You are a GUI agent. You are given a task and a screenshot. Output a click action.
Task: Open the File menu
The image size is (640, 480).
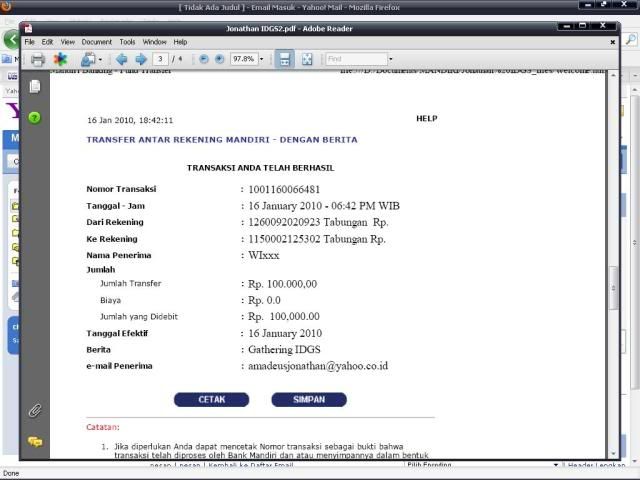[29, 42]
